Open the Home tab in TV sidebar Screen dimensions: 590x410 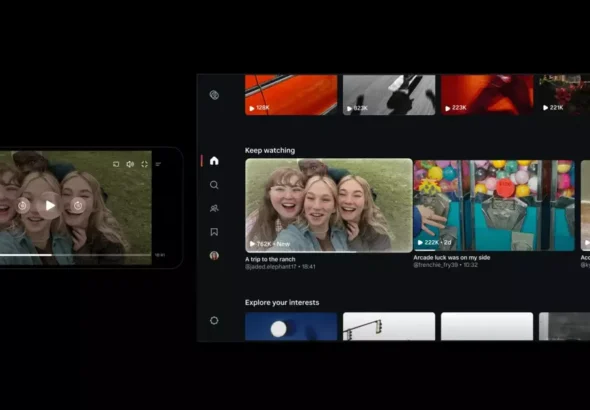[214, 161]
